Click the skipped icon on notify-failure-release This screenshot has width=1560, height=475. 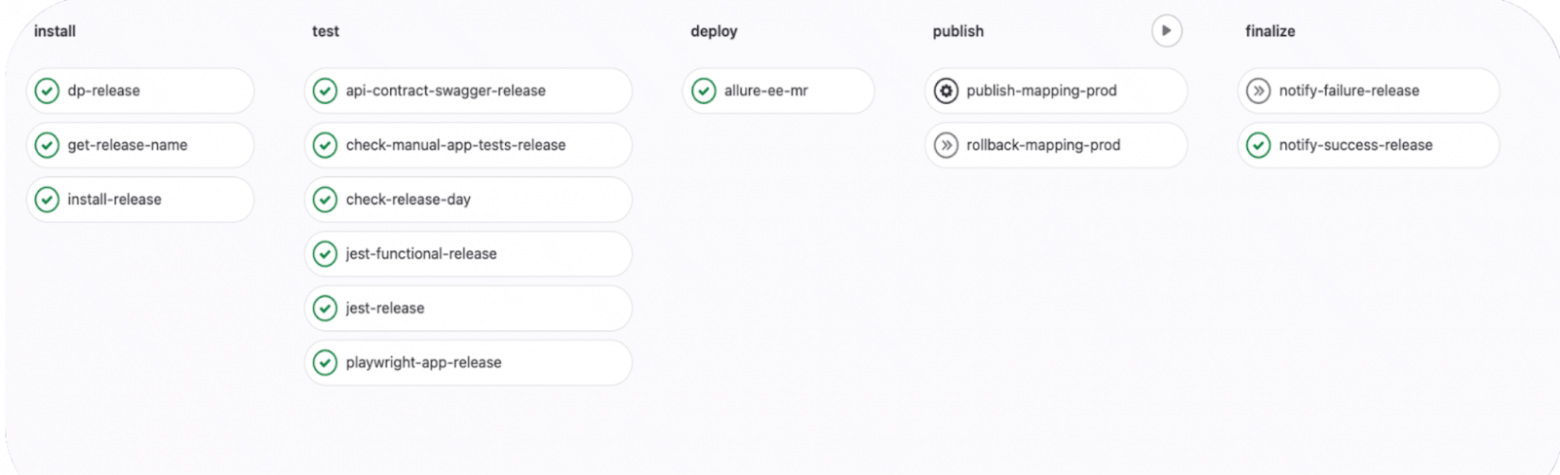[1258, 91]
